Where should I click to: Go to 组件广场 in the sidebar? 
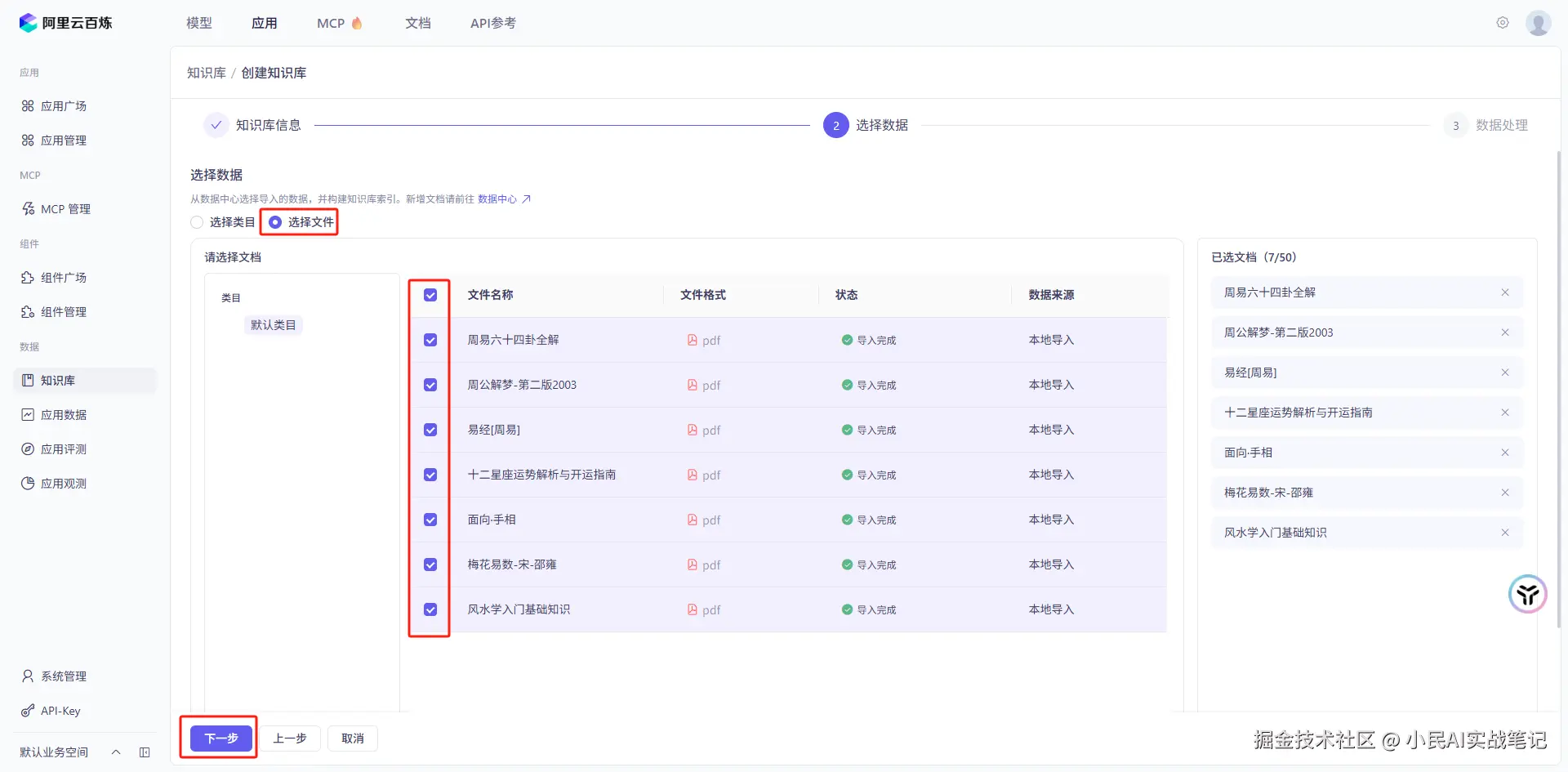click(x=64, y=278)
